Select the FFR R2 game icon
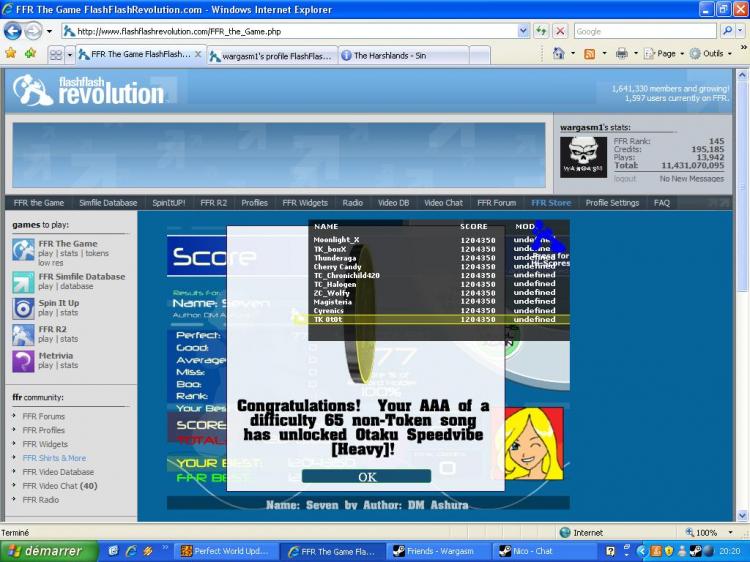The image size is (750, 562). pos(23,334)
